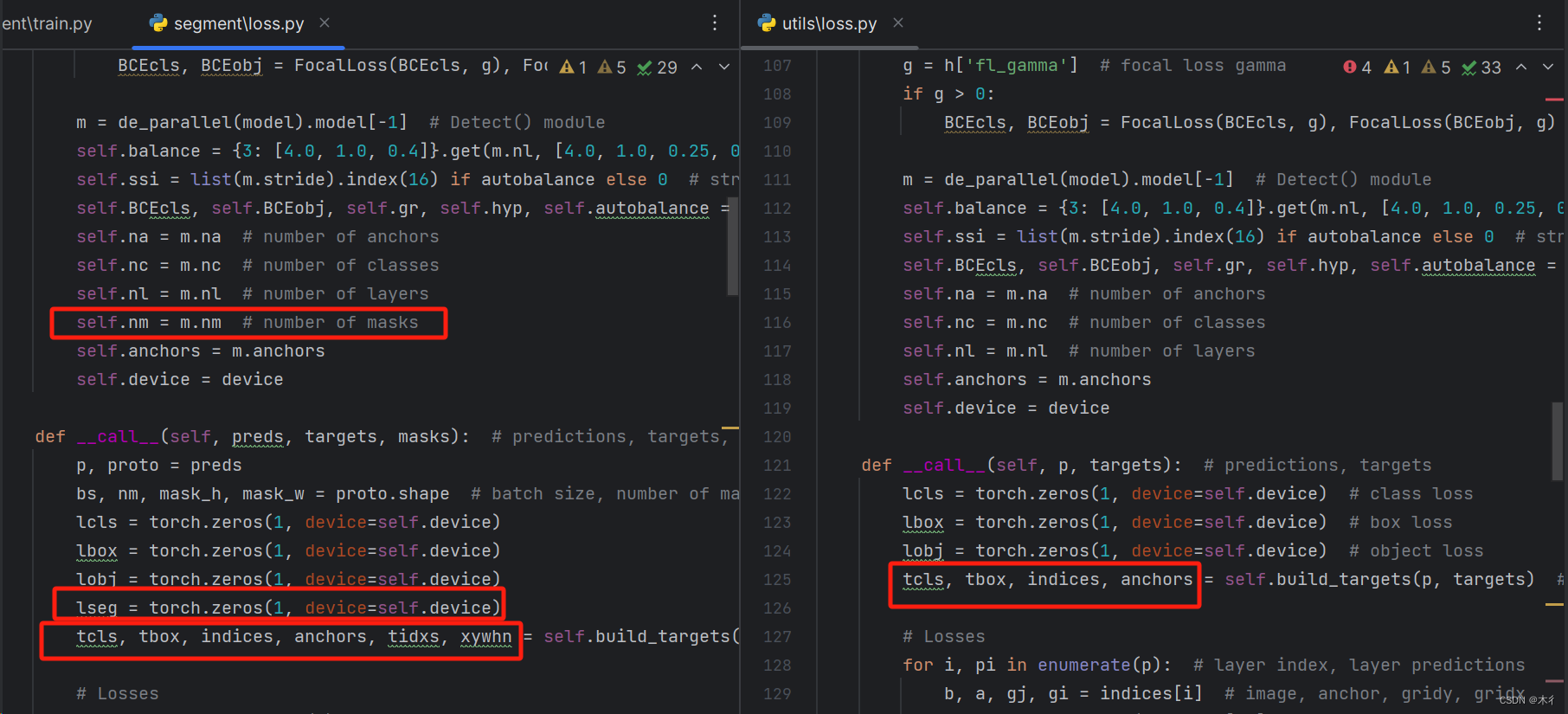Image resolution: width=1568 pixels, height=714 pixels.
Task: Go to next highlighted problem in left editor
Action: [724, 68]
